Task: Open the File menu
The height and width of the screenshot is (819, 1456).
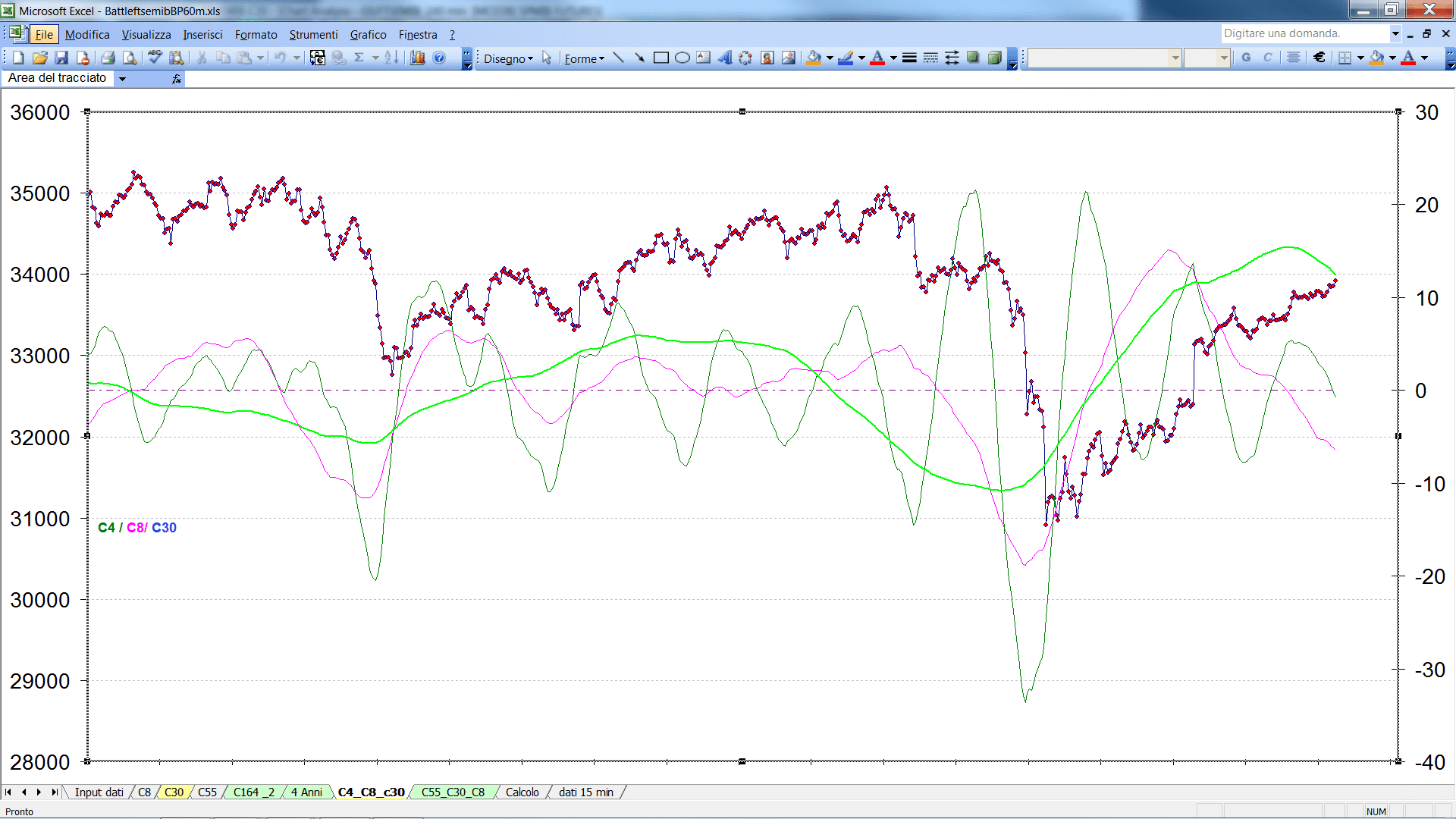Action: click(x=44, y=35)
